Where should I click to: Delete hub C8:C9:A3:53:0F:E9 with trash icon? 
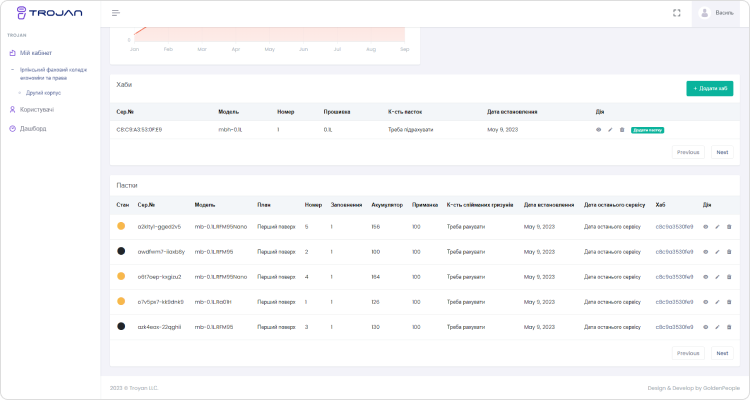pos(622,130)
